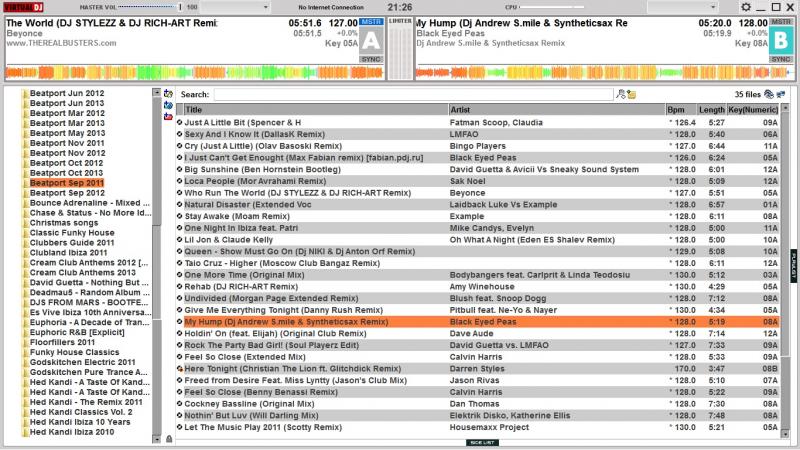The height and width of the screenshot is (450, 800).
Task: Select the Euphoric R&B [Explicit] folder
Action: point(77,333)
